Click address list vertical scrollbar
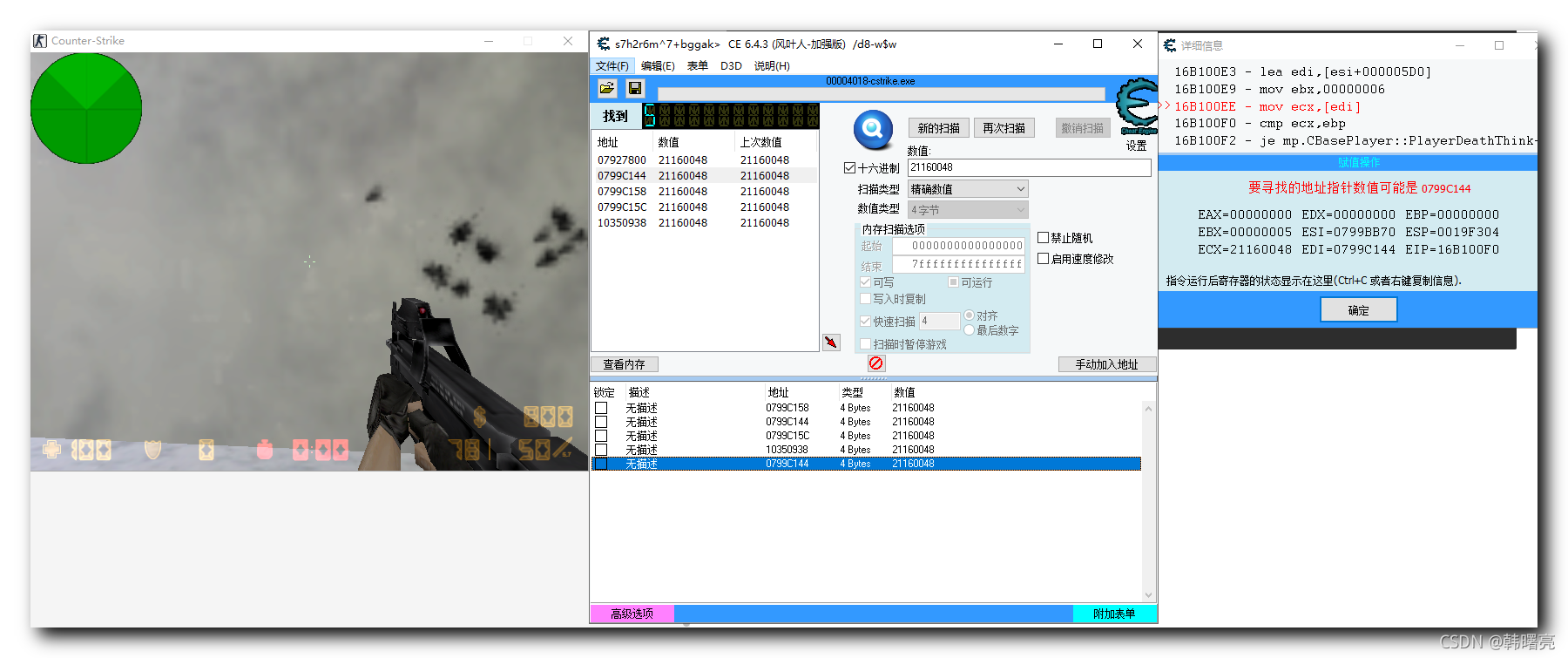 [1148, 501]
